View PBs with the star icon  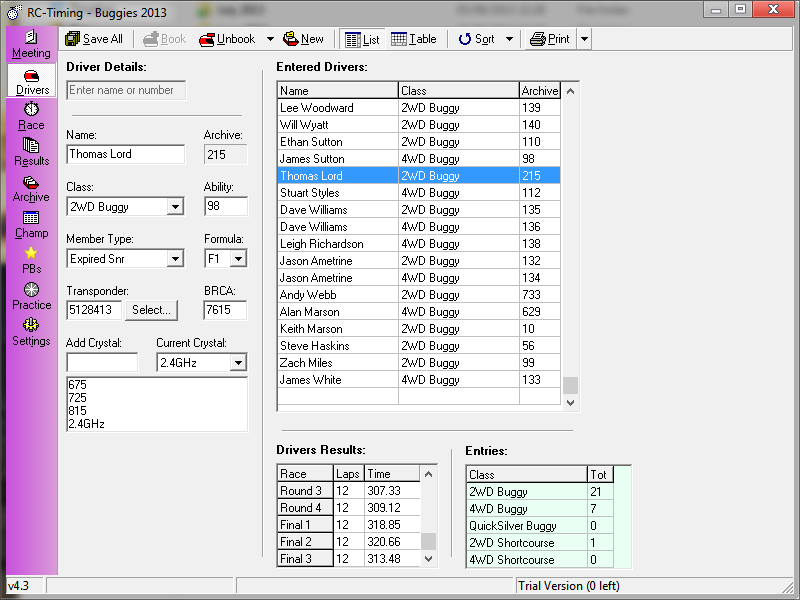click(31, 260)
